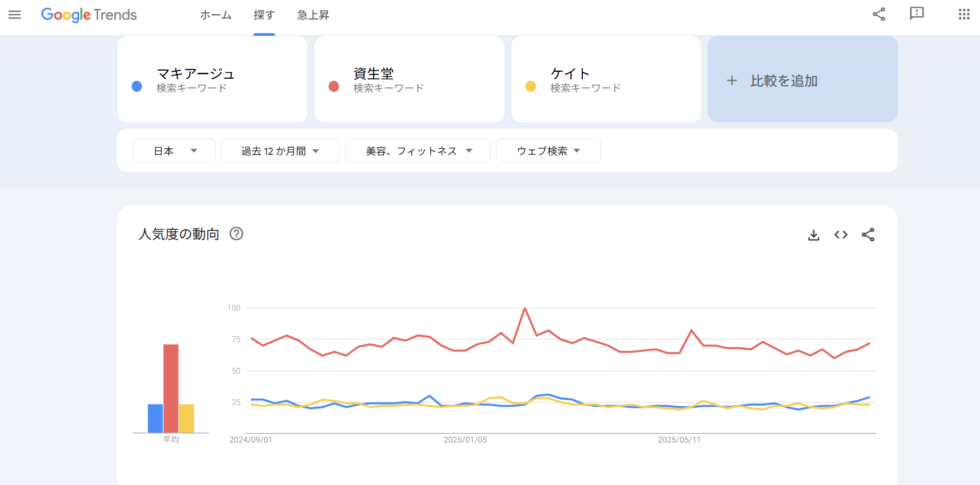Image resolution: width=980 pixels, height=485 pixels.
Task: Click the red dot beside 資生堂
Action: point(334,87)
